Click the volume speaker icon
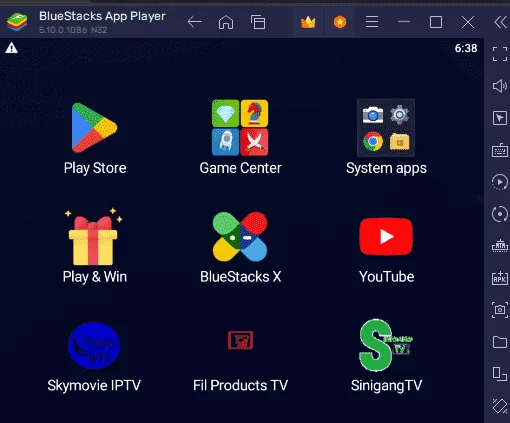This screenshot has width=510, height=423. pyautogui.click(x=500, y=86)
